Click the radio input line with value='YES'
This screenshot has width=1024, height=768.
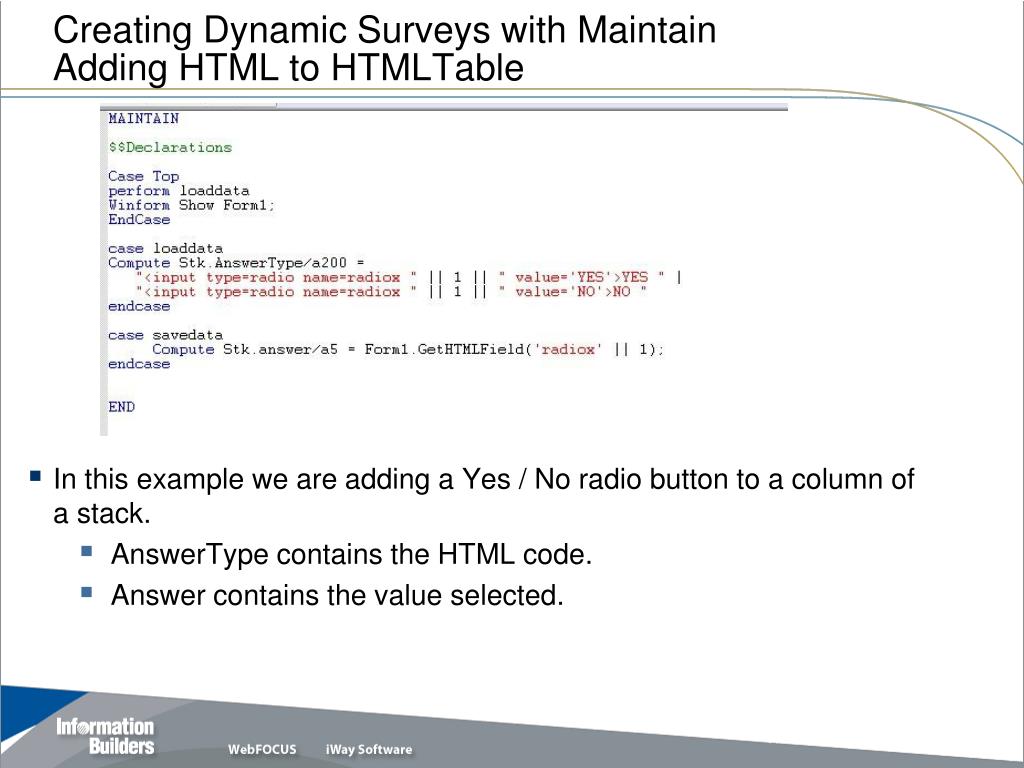point(409,277)
